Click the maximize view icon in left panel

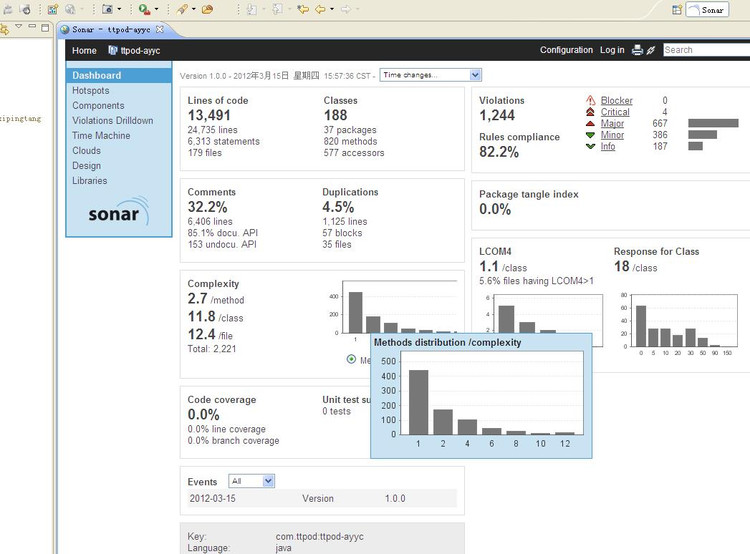pyautogui.click(x=45, y=28)
